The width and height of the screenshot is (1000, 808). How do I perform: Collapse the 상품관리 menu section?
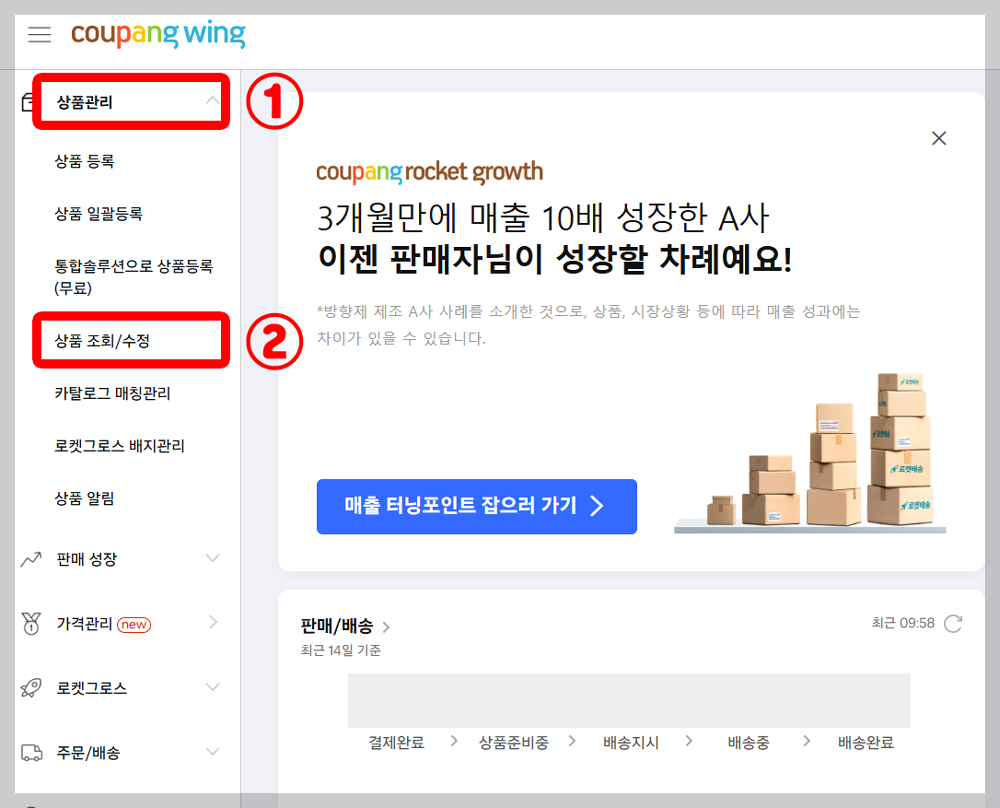click(212, 101)
